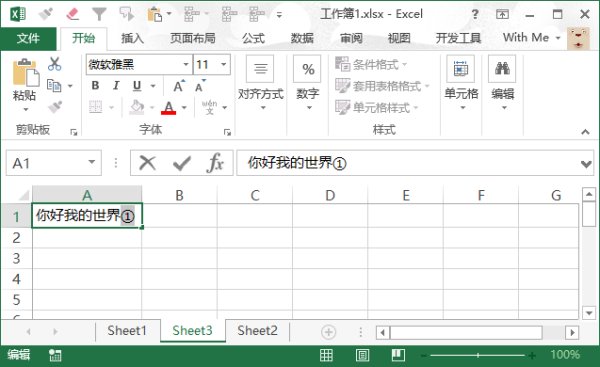Screen dimensions: 600x367
Task: Collapse the ribbon with the caret
Action: pos(585,132)
